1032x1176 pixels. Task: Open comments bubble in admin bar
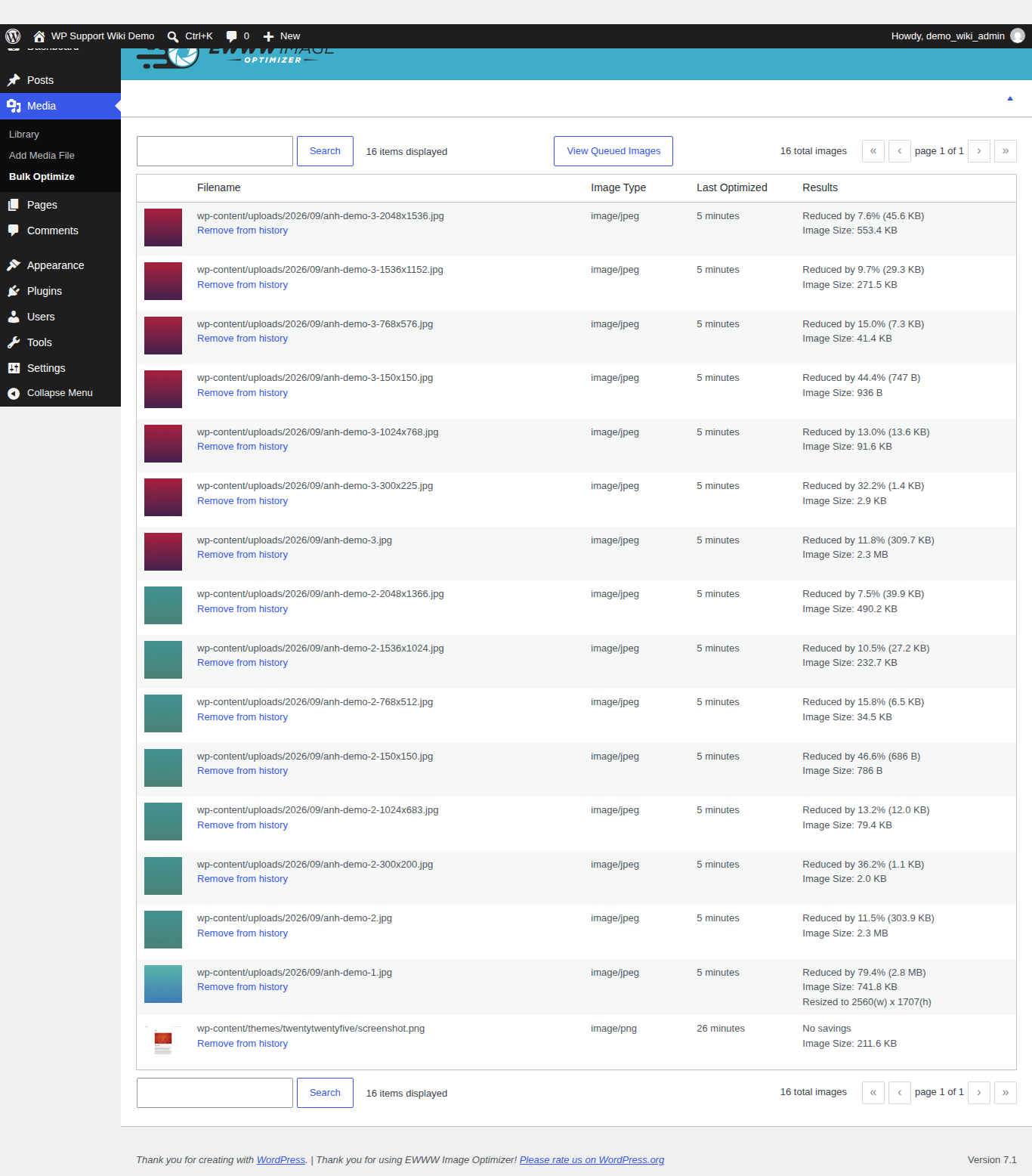(x=232, y=36)
